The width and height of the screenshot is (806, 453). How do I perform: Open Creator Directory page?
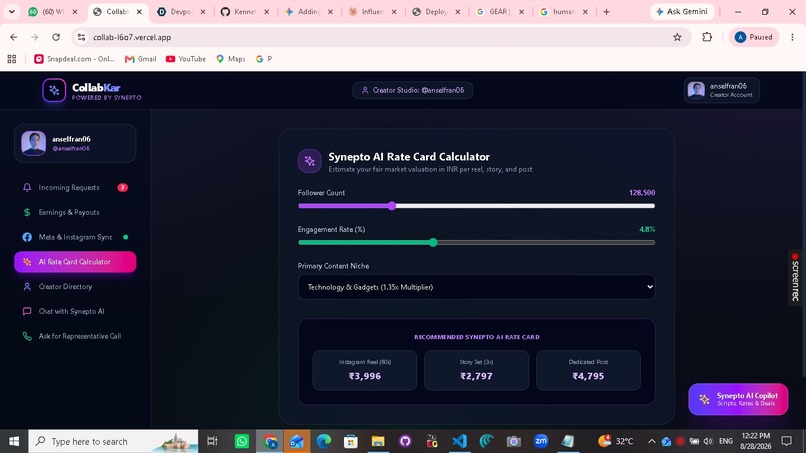coord(75,286)
